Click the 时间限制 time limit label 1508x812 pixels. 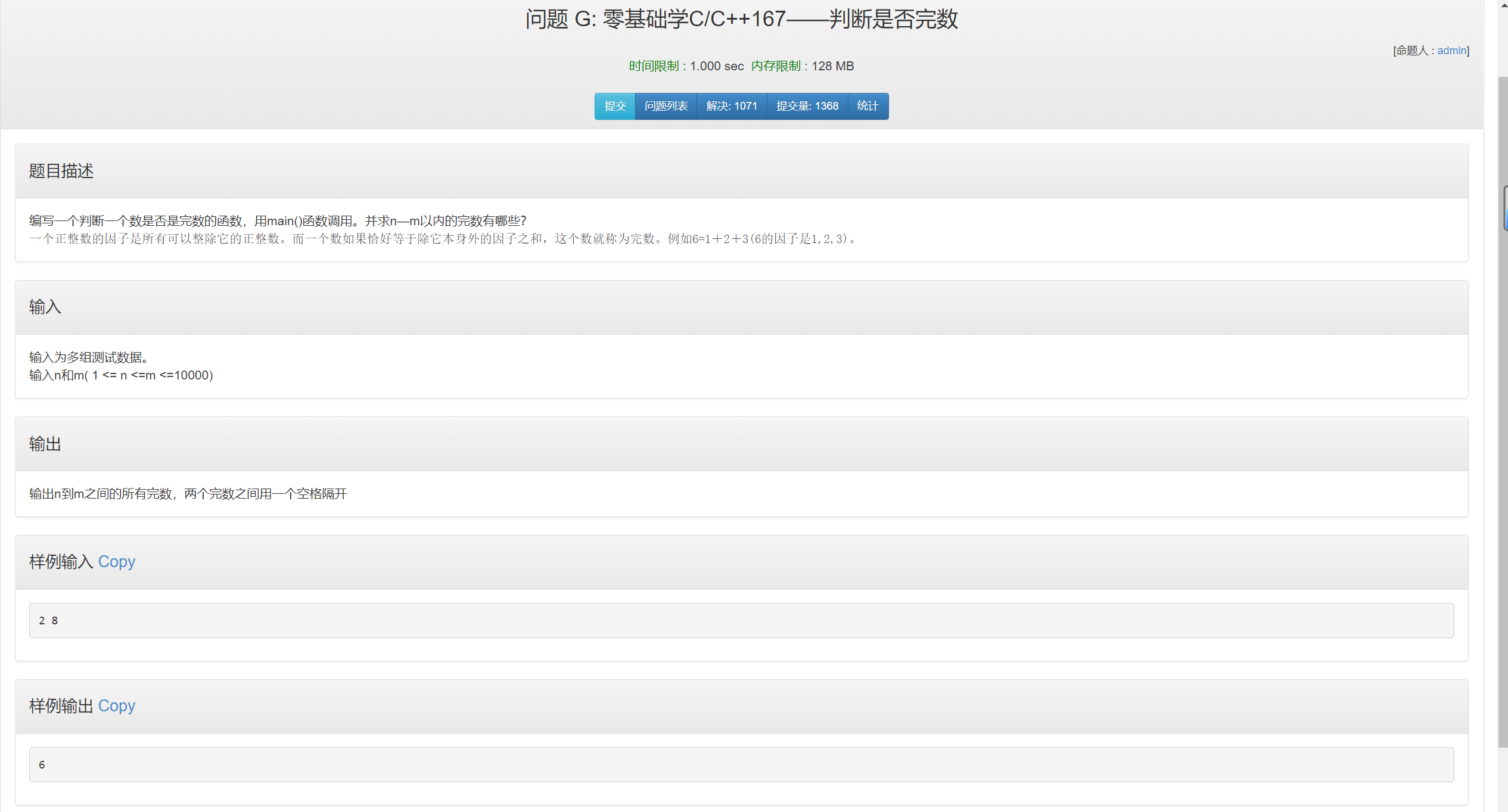click(x=654, y=66)
